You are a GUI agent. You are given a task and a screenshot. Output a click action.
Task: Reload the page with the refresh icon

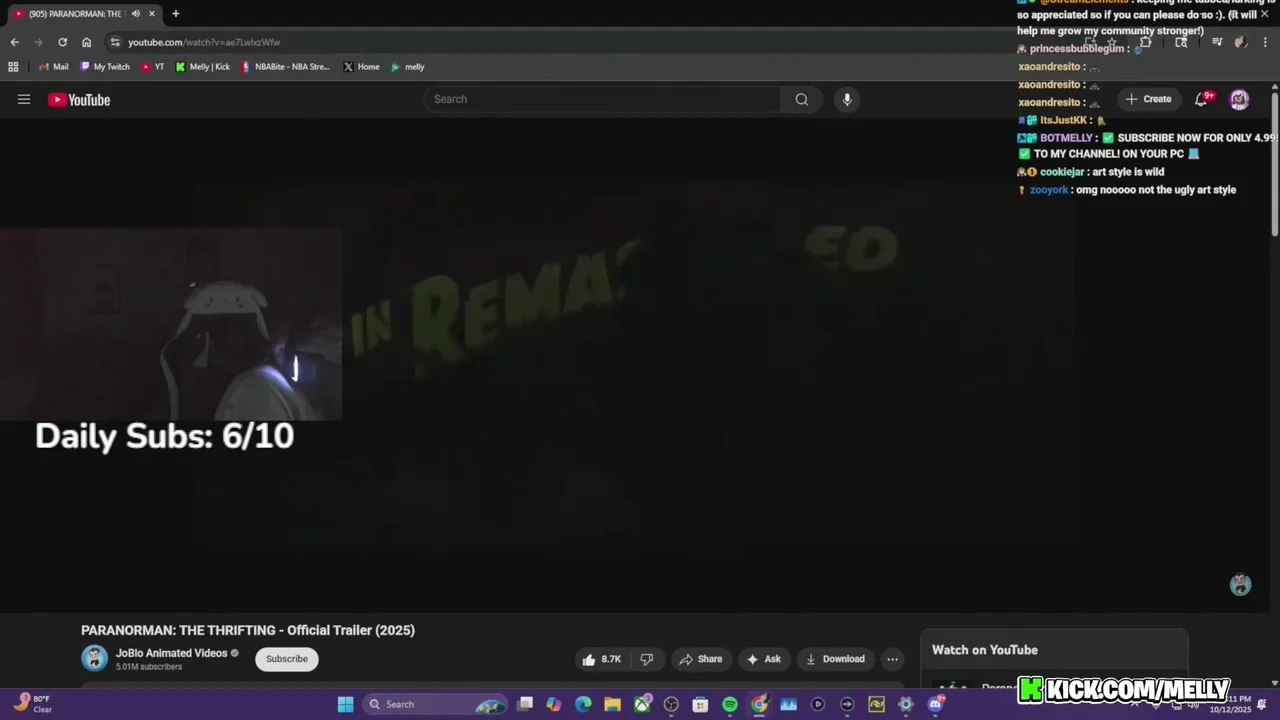pyautogui.click(x=62, y=42)
